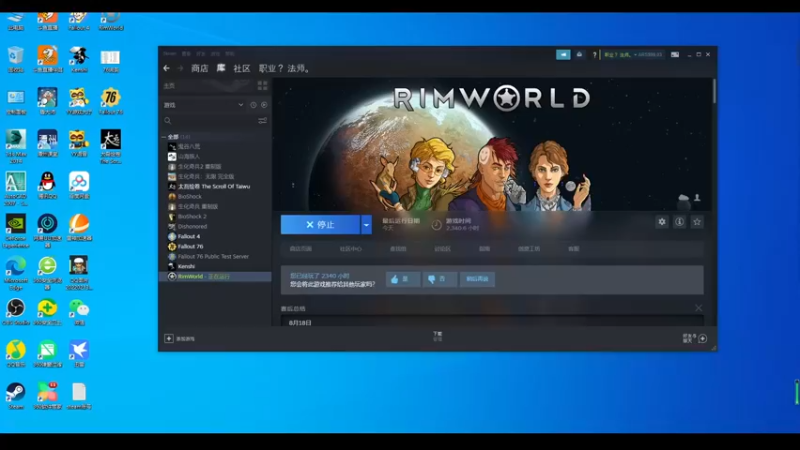Add RimWorld to favorites star
800x450 pixels.
(x=697, y=222)
